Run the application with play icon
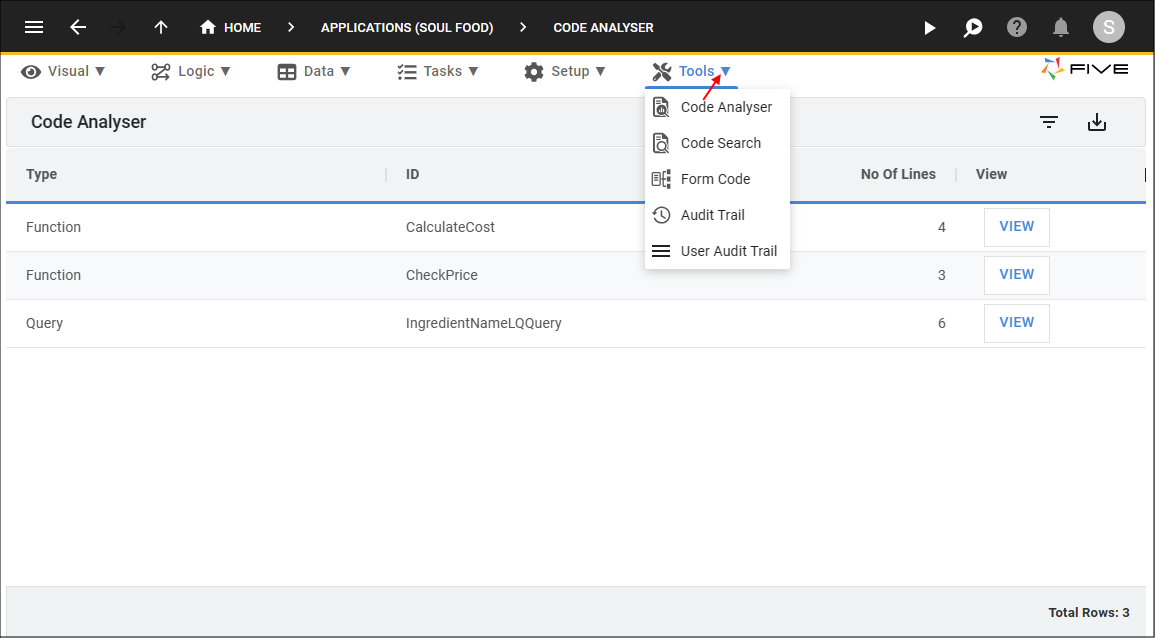 (930, 27)
